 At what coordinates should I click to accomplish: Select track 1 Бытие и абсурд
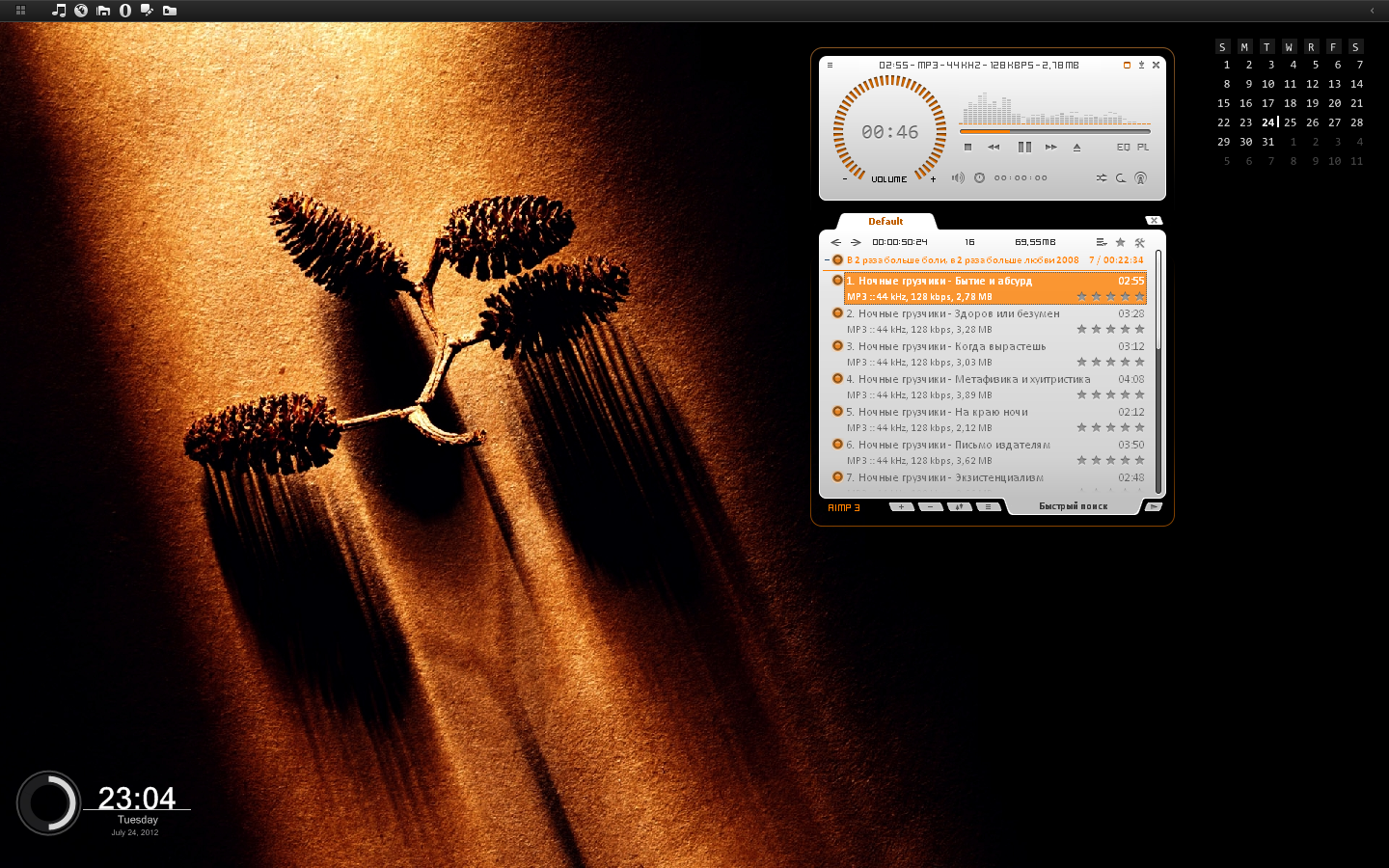click(994, 288)
